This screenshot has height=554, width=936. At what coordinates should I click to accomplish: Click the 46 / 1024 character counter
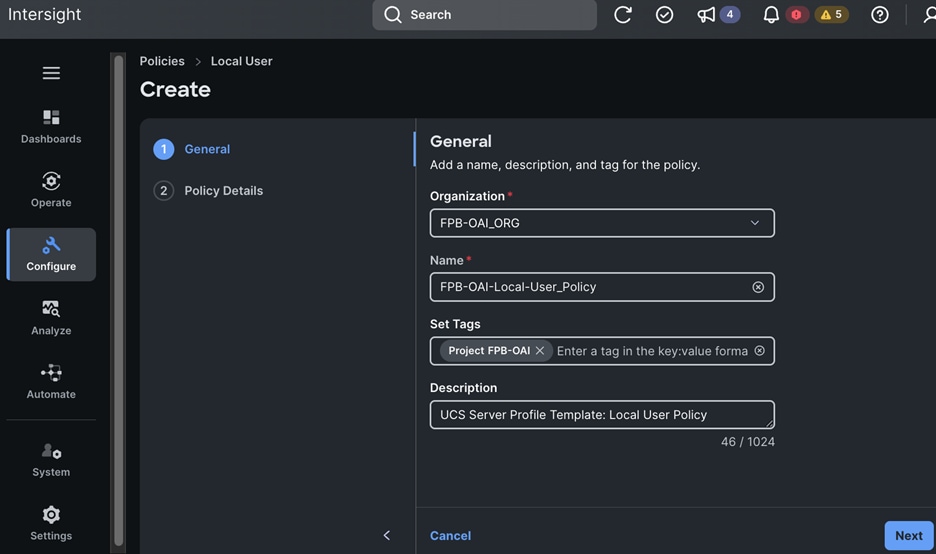pyautogui.click(x=747, y=442)
